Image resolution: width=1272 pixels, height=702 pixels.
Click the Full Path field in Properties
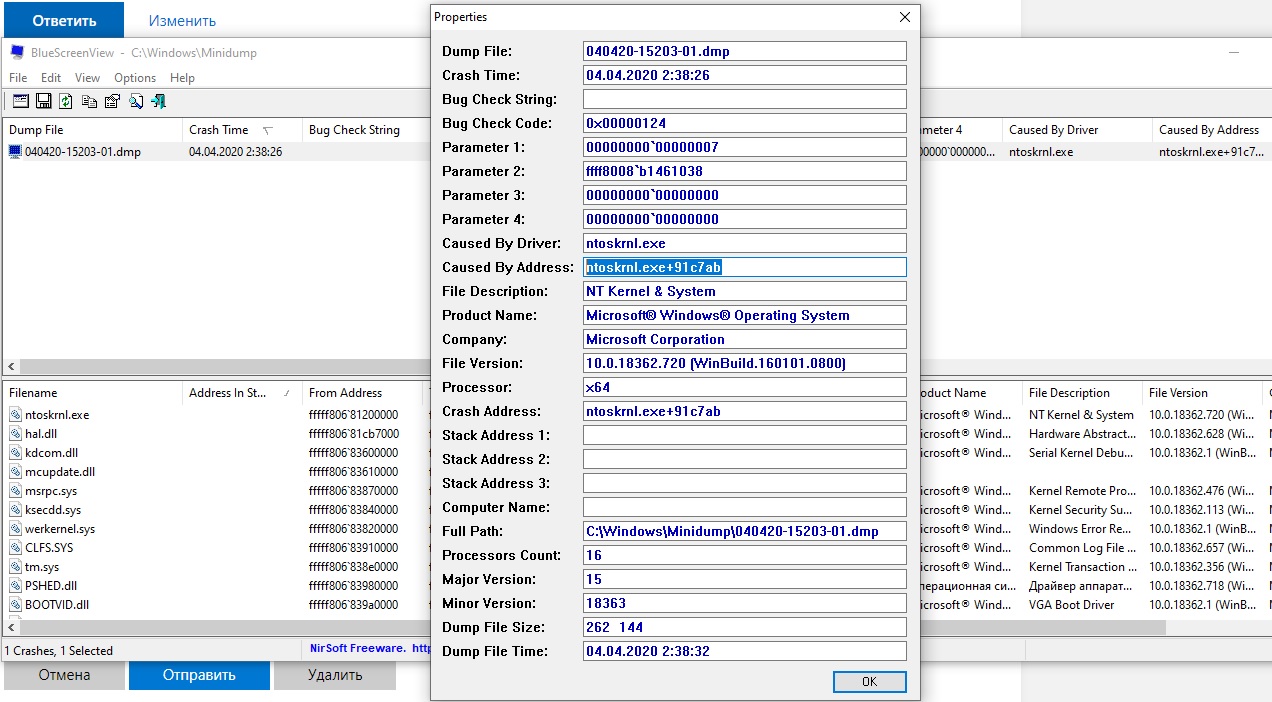[745, 531]
